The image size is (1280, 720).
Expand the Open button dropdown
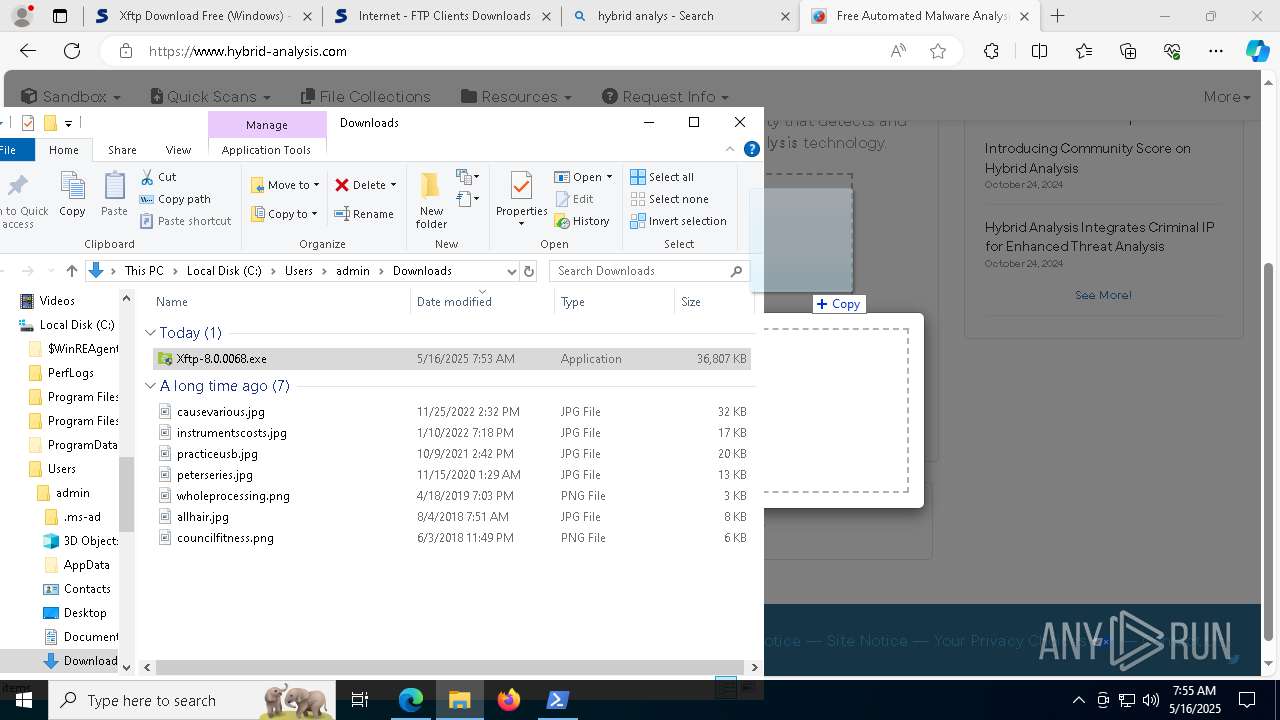609,177
